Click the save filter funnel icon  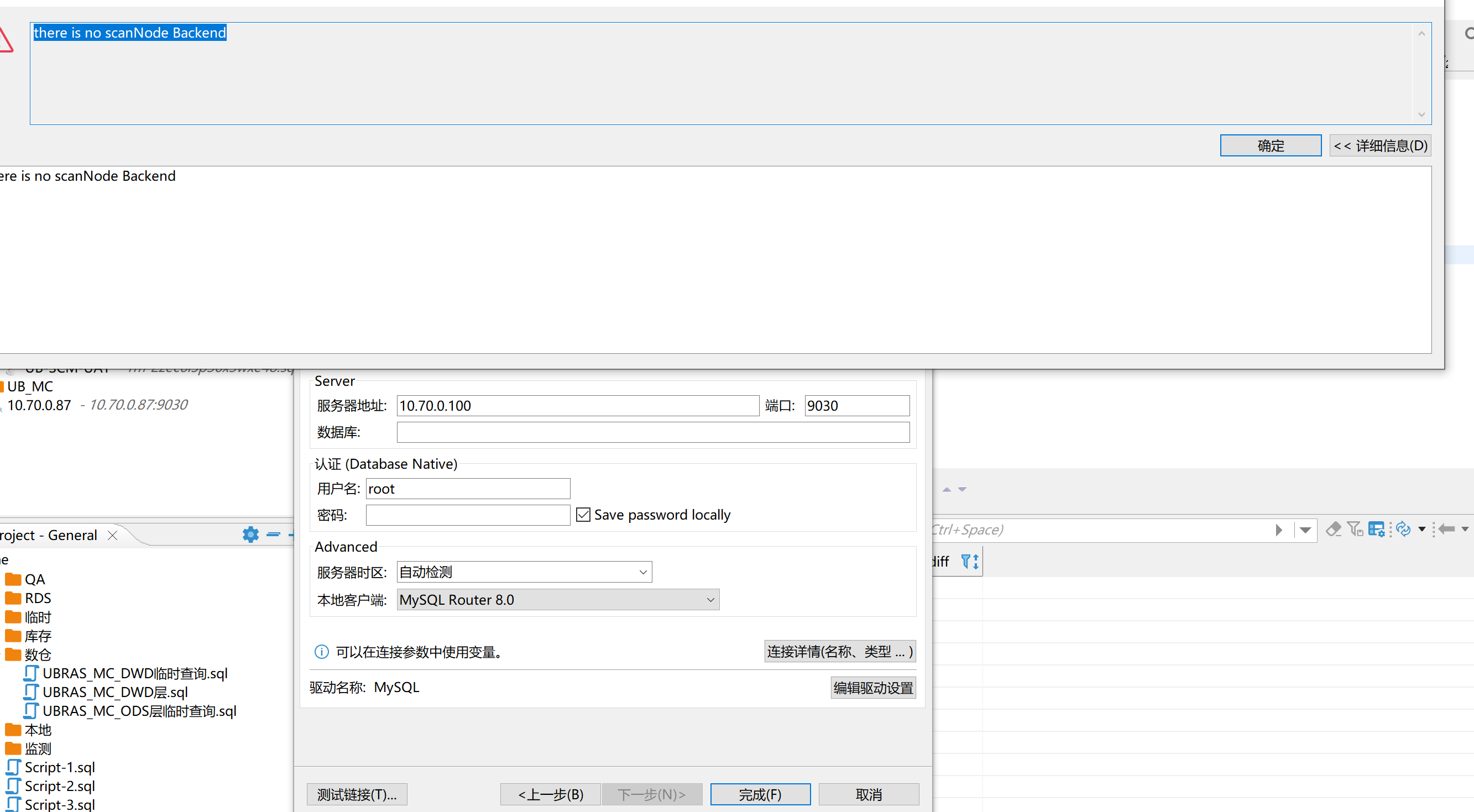point(1355,530)
